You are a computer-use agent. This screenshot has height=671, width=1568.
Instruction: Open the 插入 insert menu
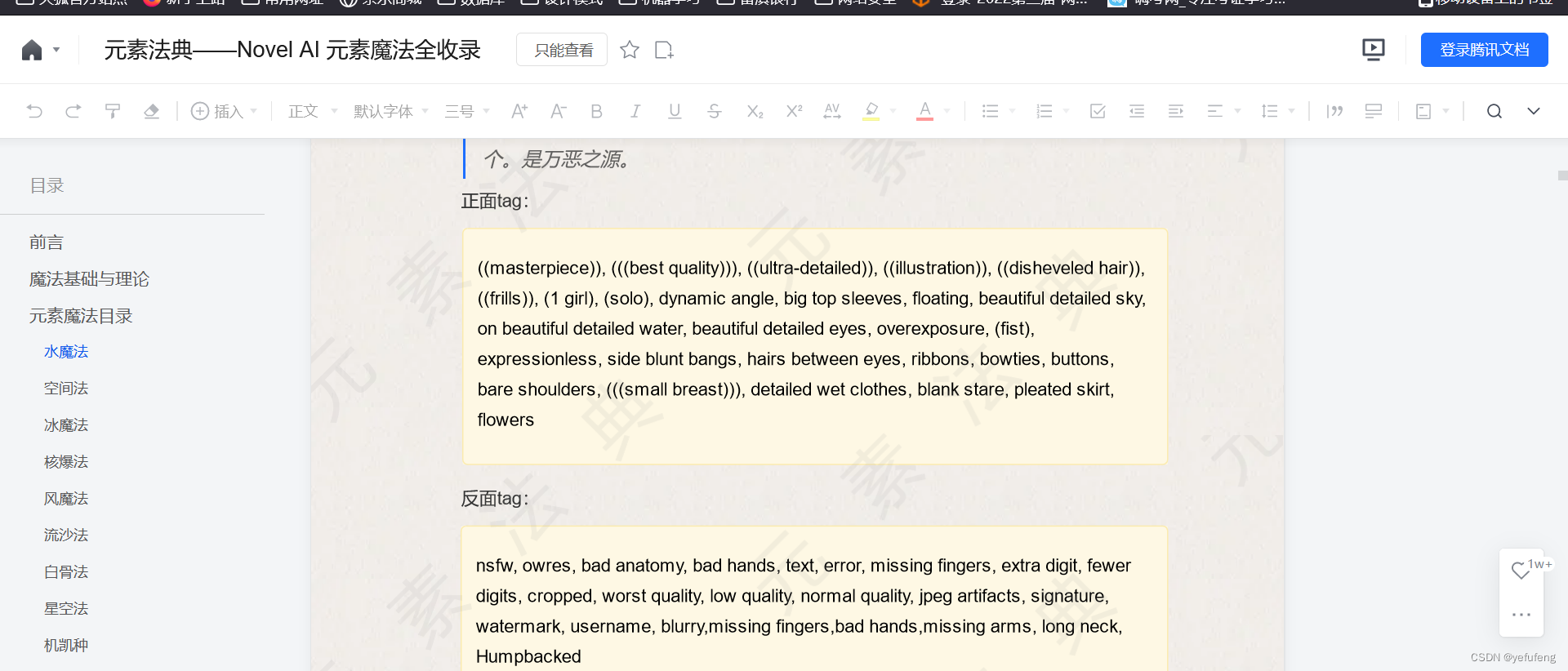pos(224,111)
